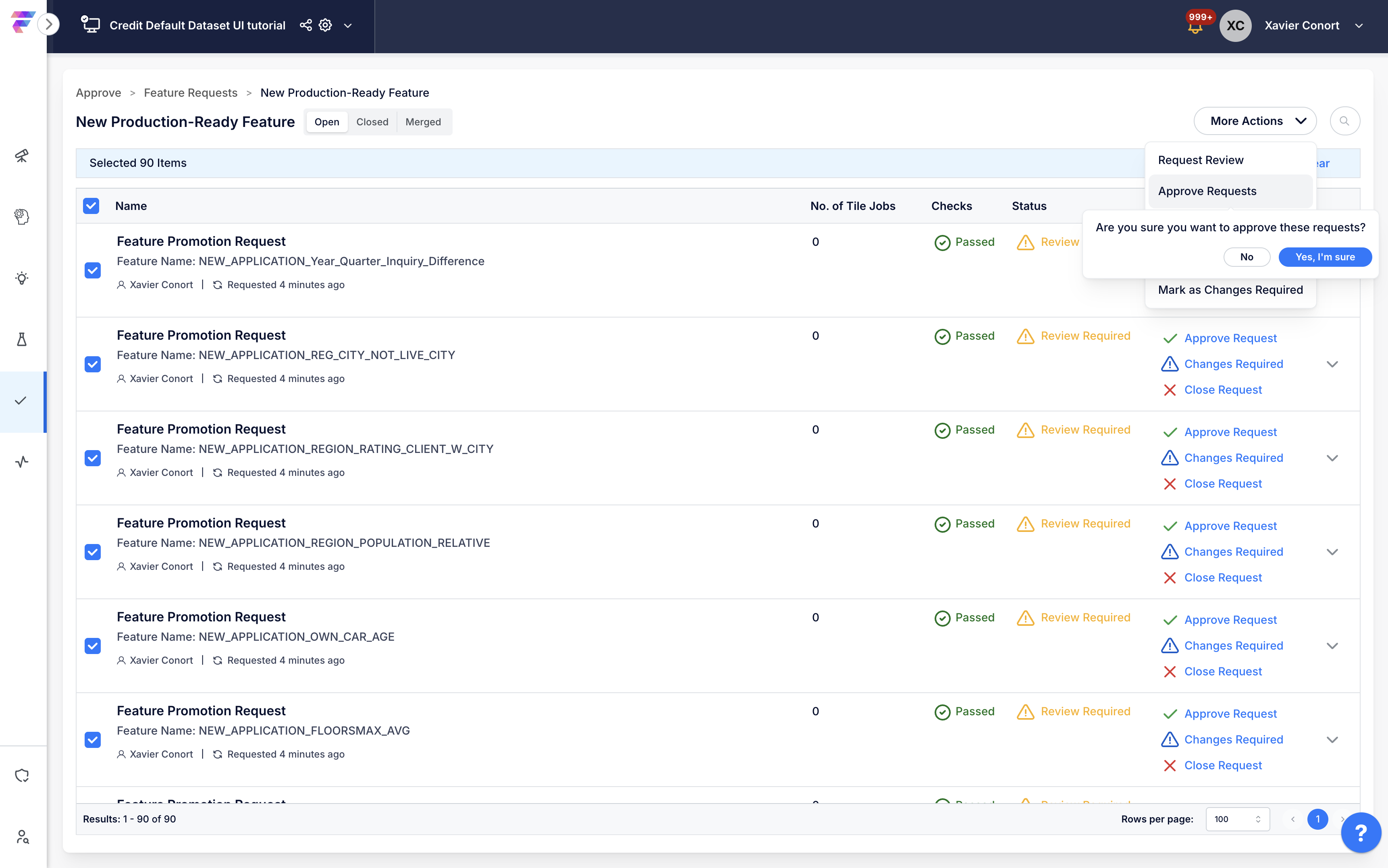Screen dimensions: 1388x868
Task: Click the share icon beside catalog name
Action: (306, 25)
